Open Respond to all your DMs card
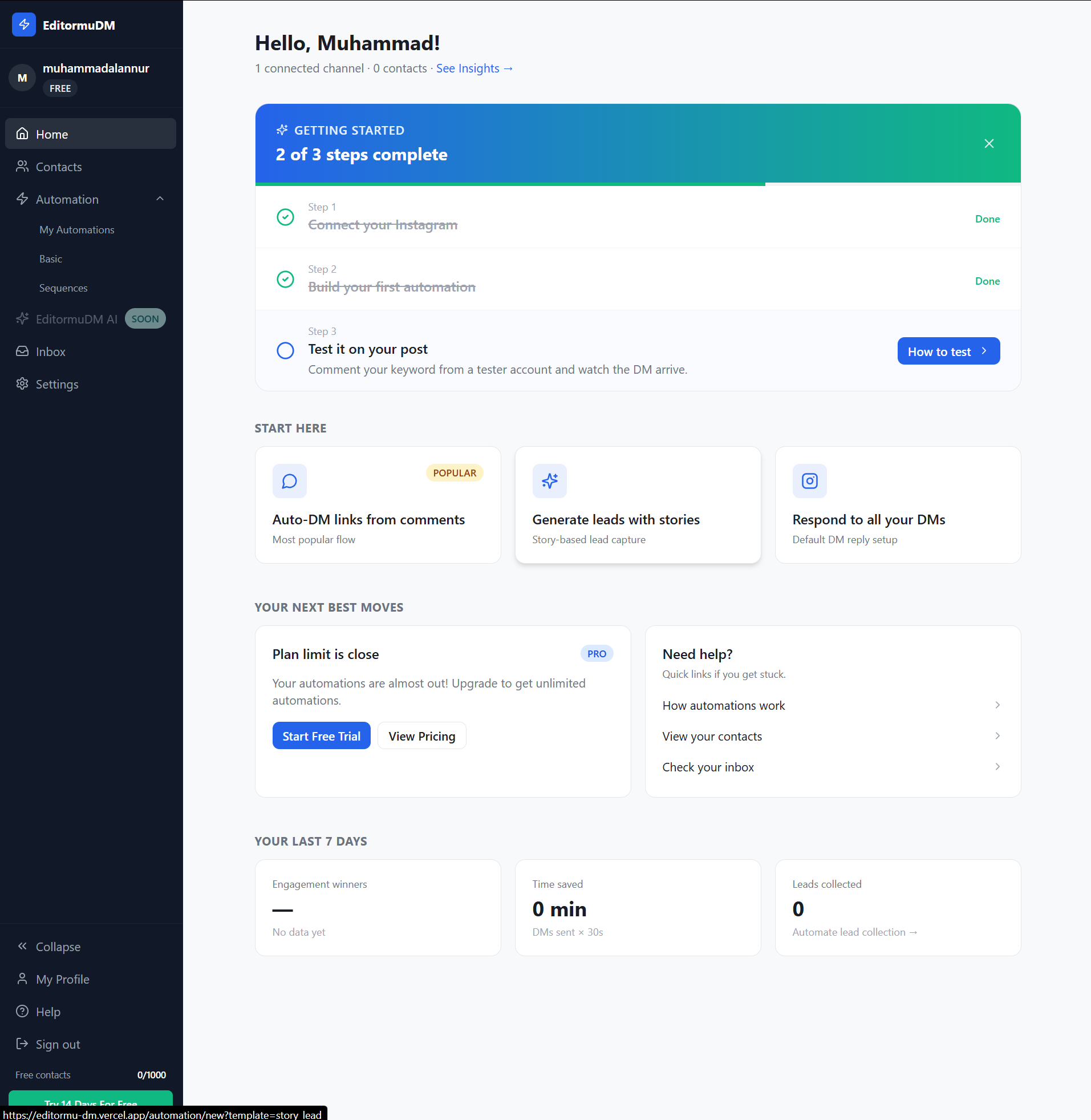The height and width of the screenshot is (1120, 1091). click(898, 505)
